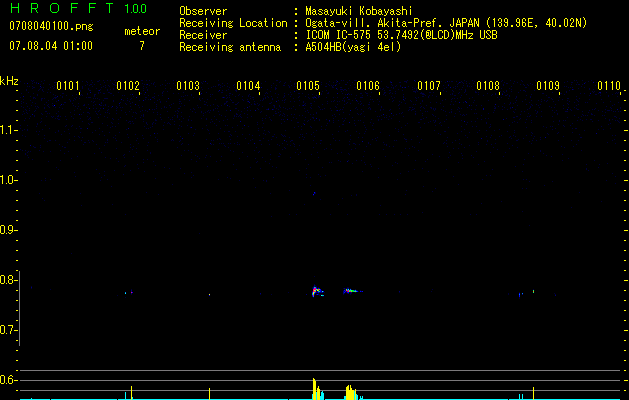The height and width of the screenshot is (400, 629).
Task: Click the yellow amplitude spike near 0109
Action: [533, 393]
